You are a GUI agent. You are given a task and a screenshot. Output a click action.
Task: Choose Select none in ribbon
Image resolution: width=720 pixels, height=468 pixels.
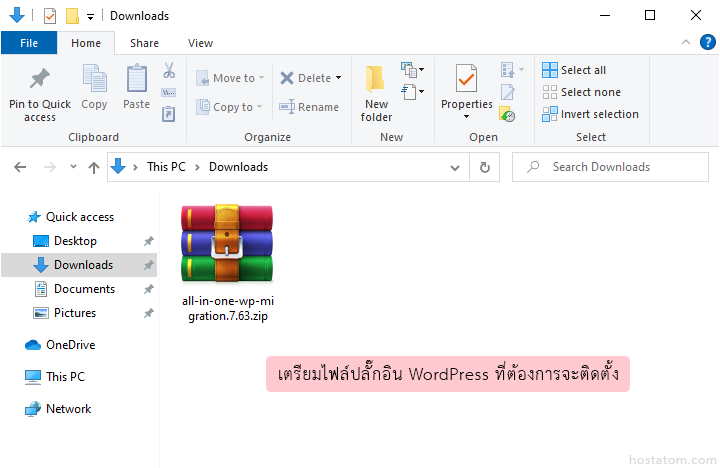pos(580,92)
